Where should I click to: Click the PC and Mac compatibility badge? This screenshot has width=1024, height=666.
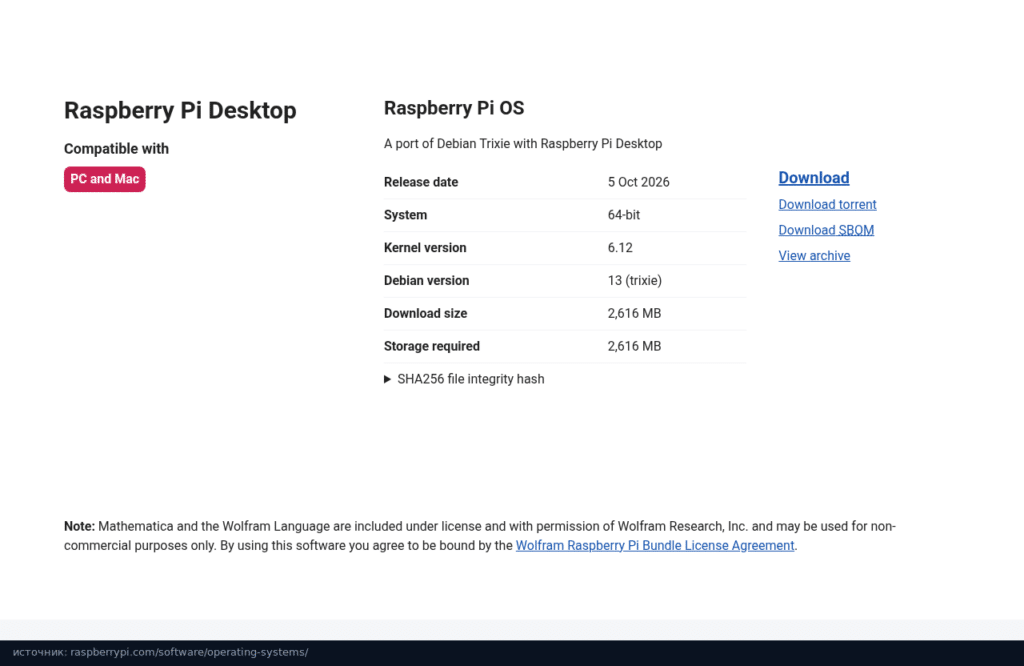pyautogui.click(x=104, y=179)
